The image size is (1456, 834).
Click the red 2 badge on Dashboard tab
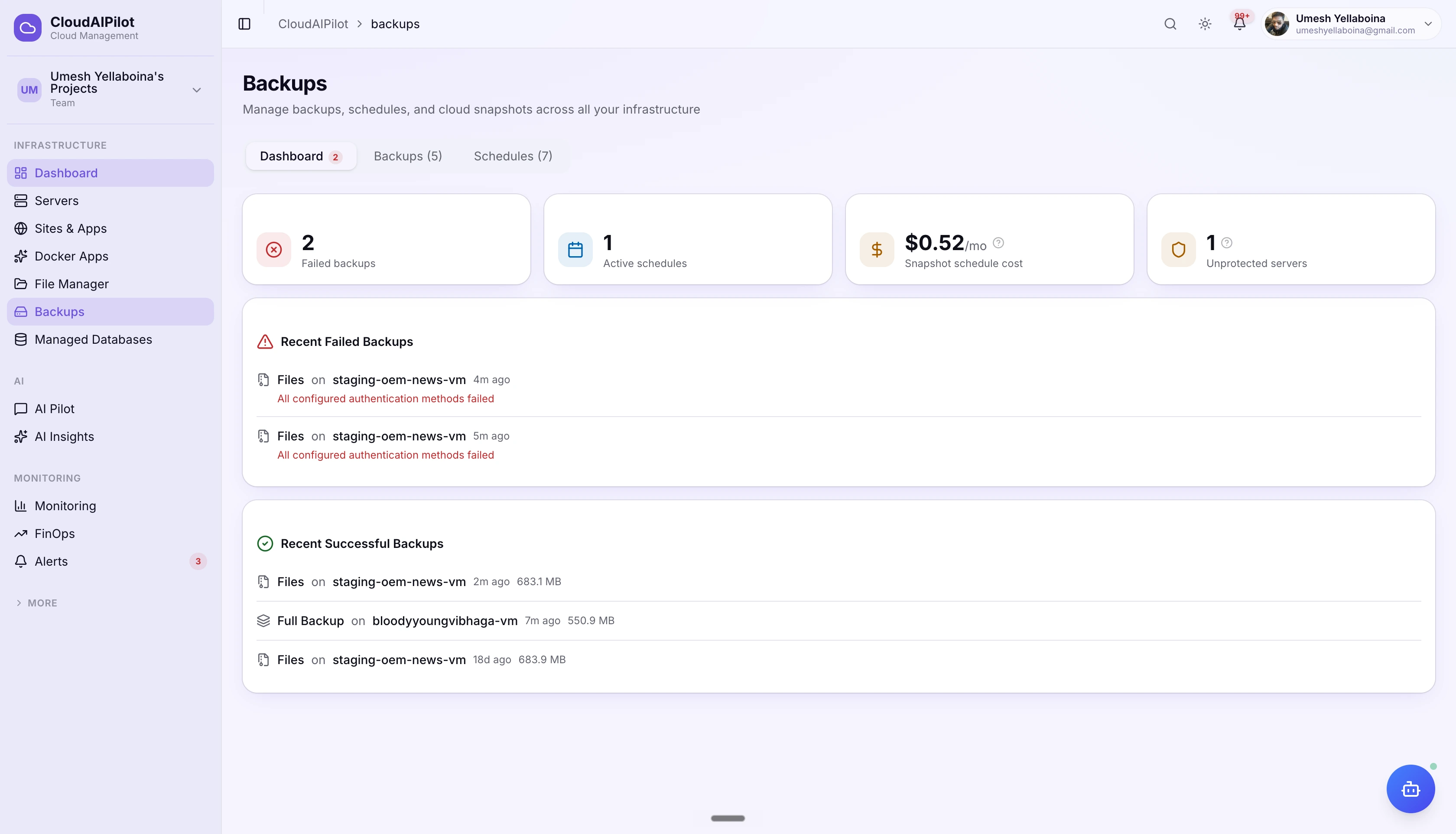click(x=335, y=157)
